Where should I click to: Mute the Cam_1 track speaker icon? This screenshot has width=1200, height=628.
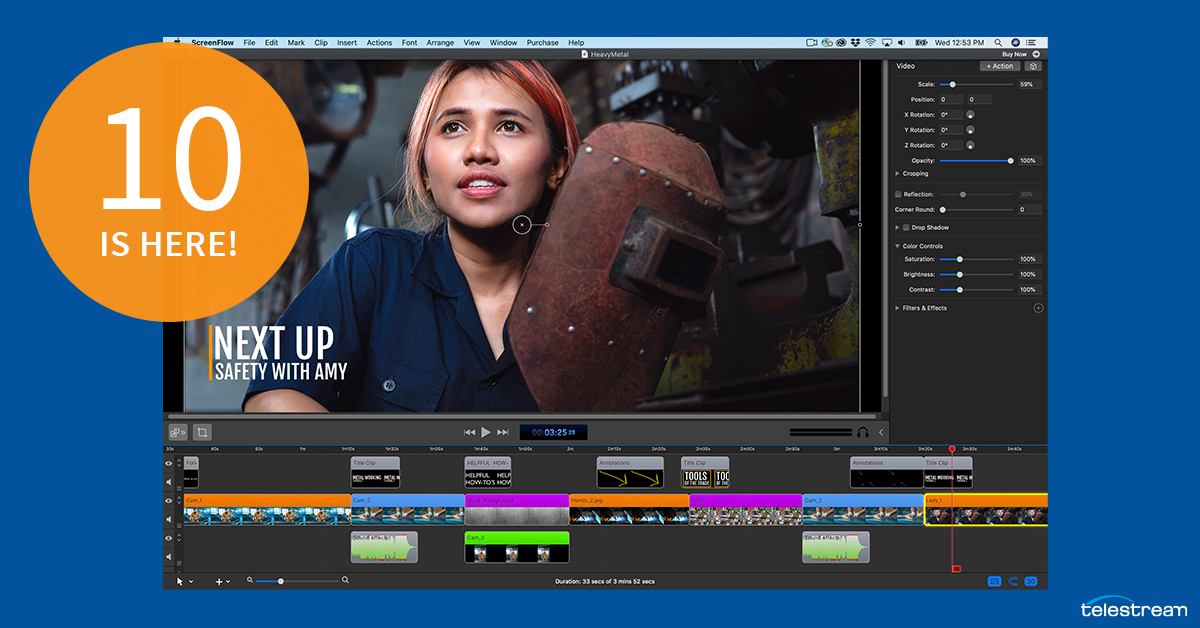coord(169,518)
